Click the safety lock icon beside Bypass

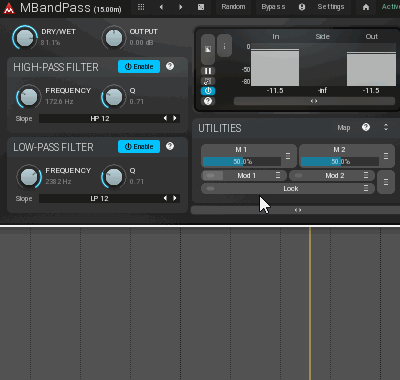(302, 7)
